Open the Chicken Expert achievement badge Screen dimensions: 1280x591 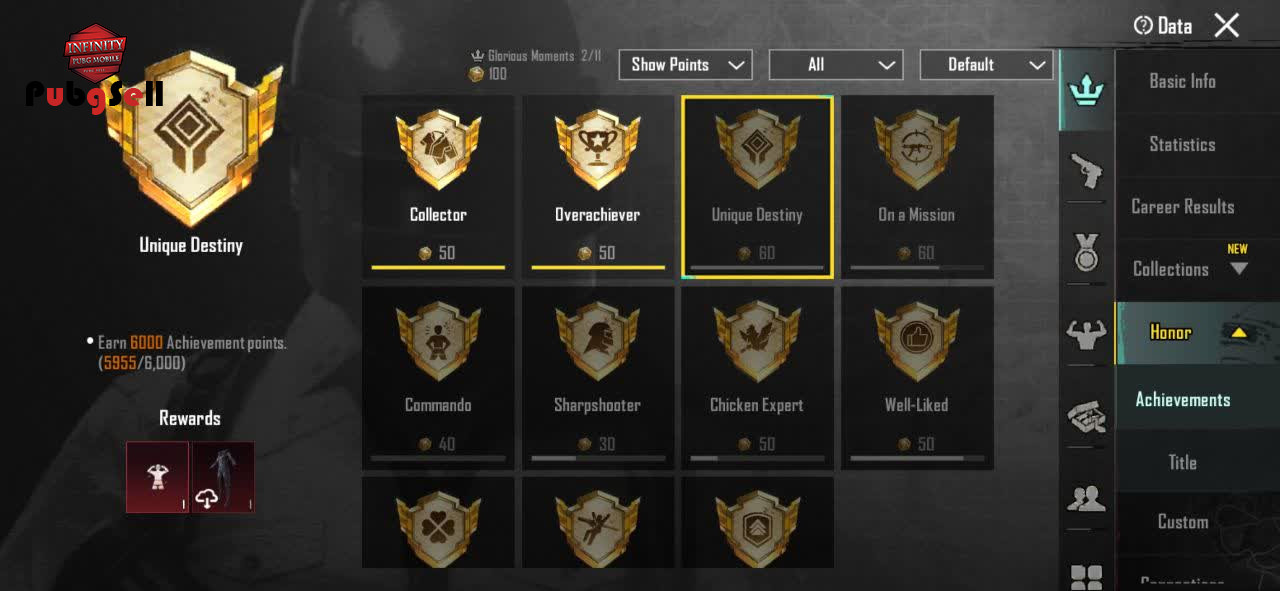point(757,378)
